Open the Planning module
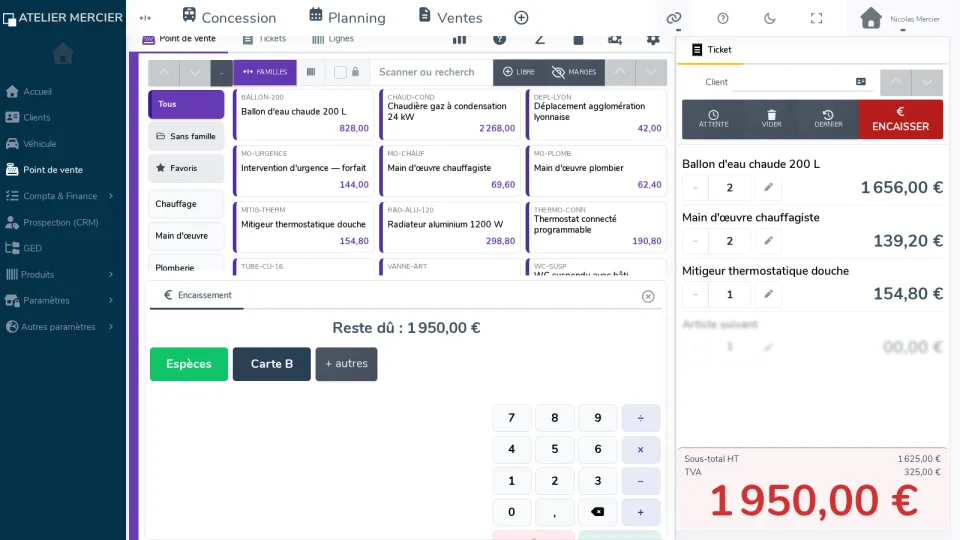960x540 pixels. coord(347,18)
